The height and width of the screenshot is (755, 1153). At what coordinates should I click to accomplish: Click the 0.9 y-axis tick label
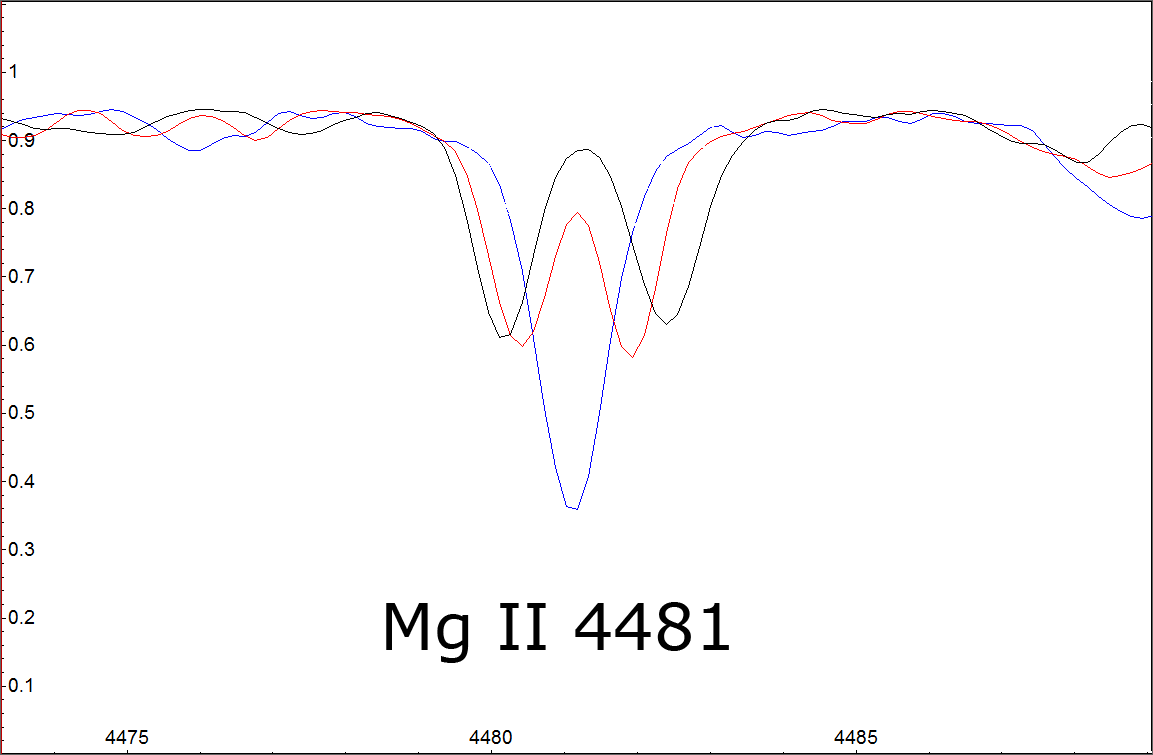(20, 140)
